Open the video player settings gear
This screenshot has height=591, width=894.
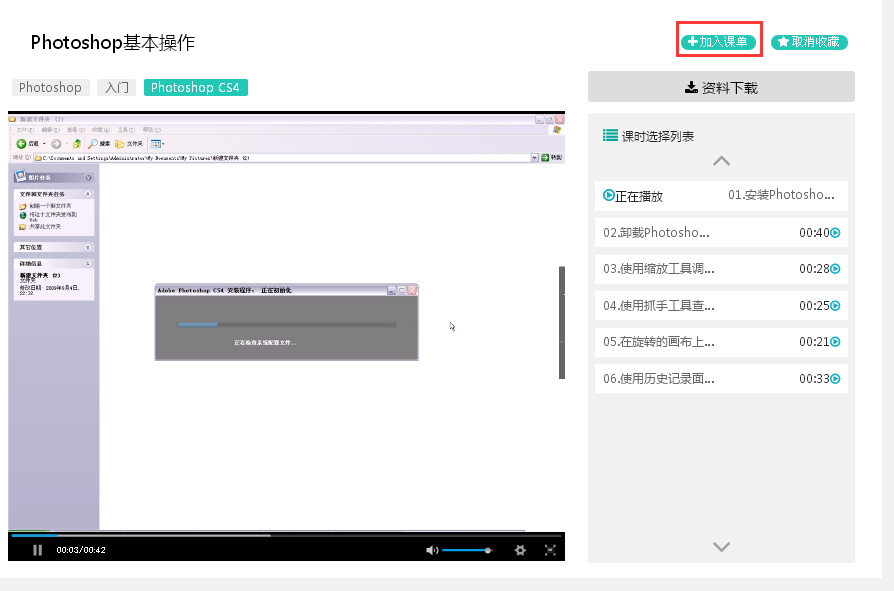pyautogui.click(x=520, y=549)
